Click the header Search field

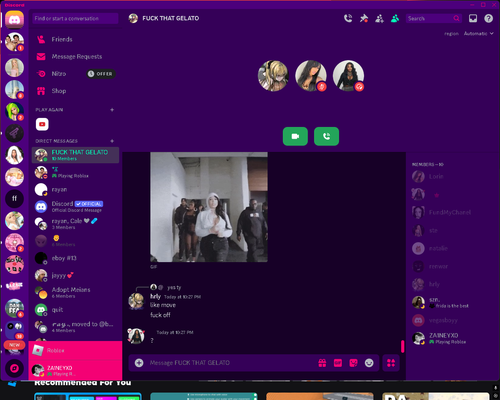click(433, 18)
